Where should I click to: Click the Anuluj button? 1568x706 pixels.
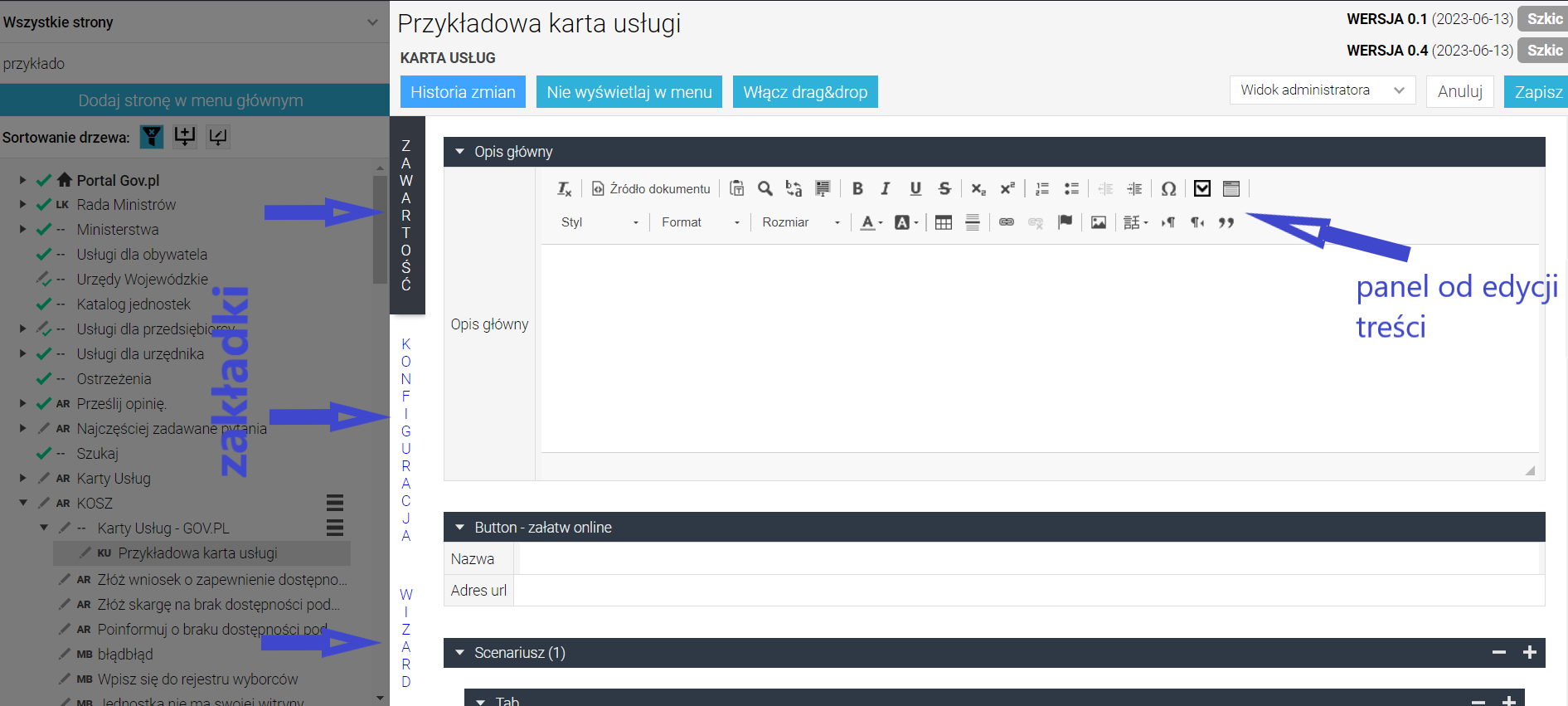[1460, 92]
